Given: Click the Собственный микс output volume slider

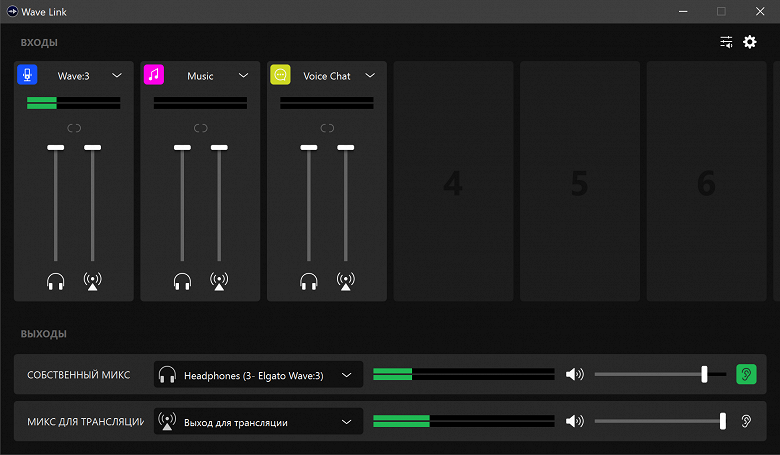Looking at the screenshot, I should (660, 374).
